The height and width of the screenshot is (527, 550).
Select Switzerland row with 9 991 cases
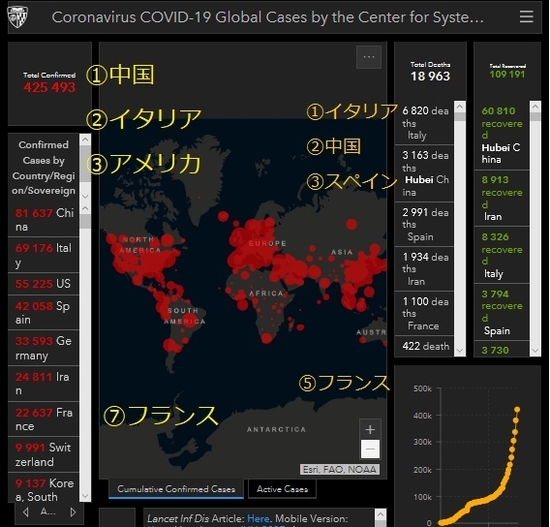(x=43, y=454)
